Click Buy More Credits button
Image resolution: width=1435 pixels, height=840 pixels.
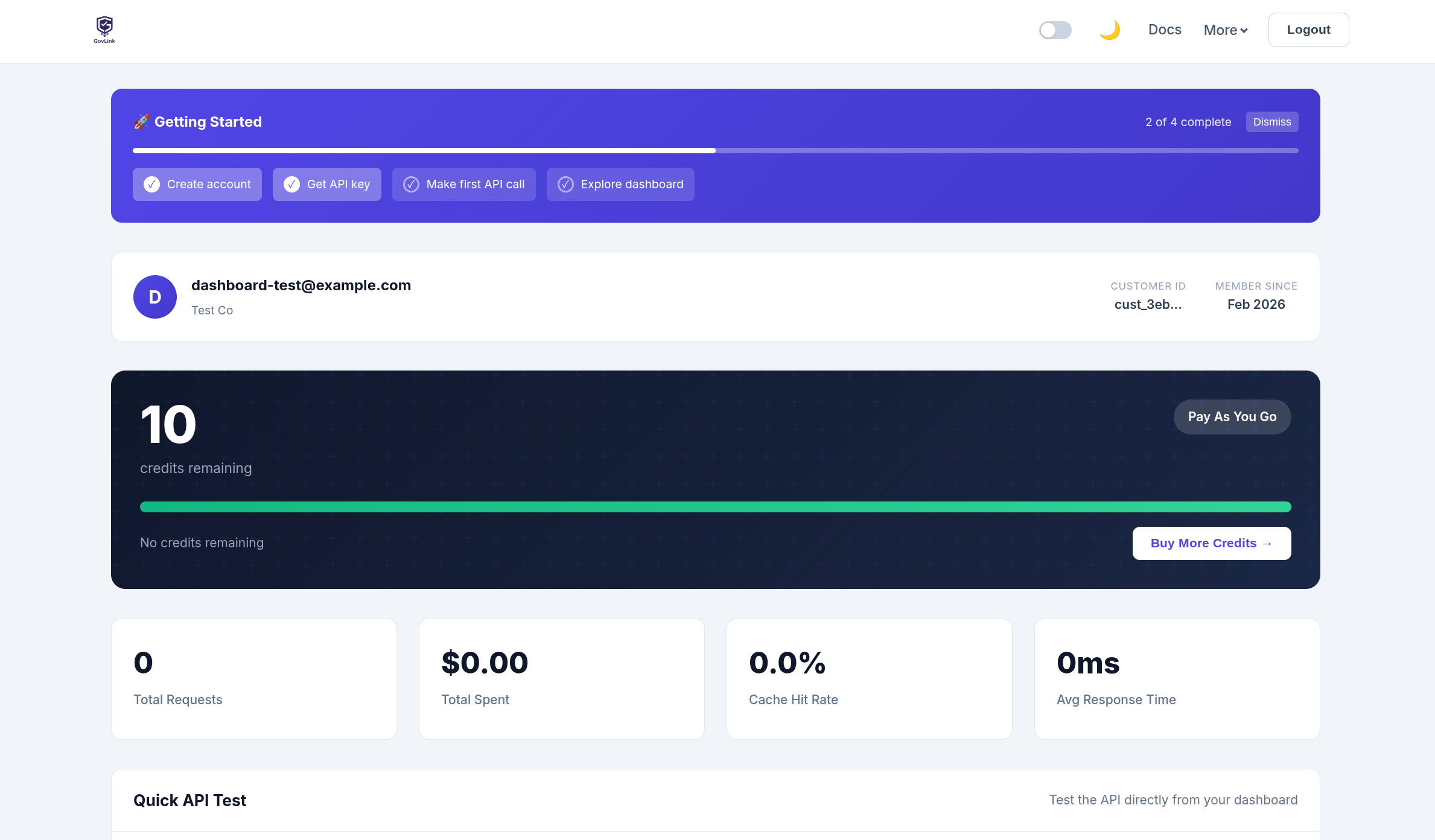[1211, 543]
